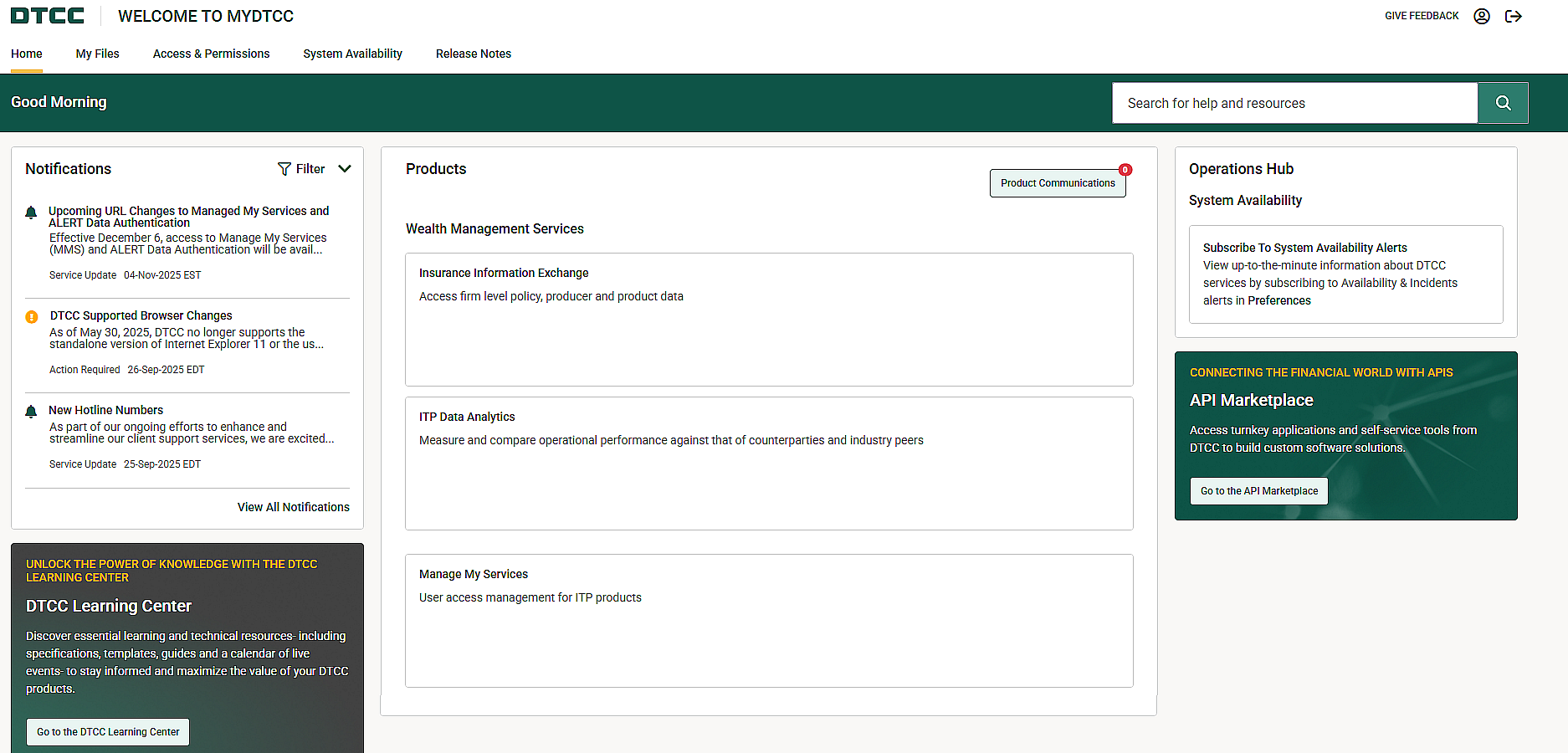Click the Search for help and resources field
Viewport: 1568px width, 753px height.
pyautogui.click(x=1294, y=103)
